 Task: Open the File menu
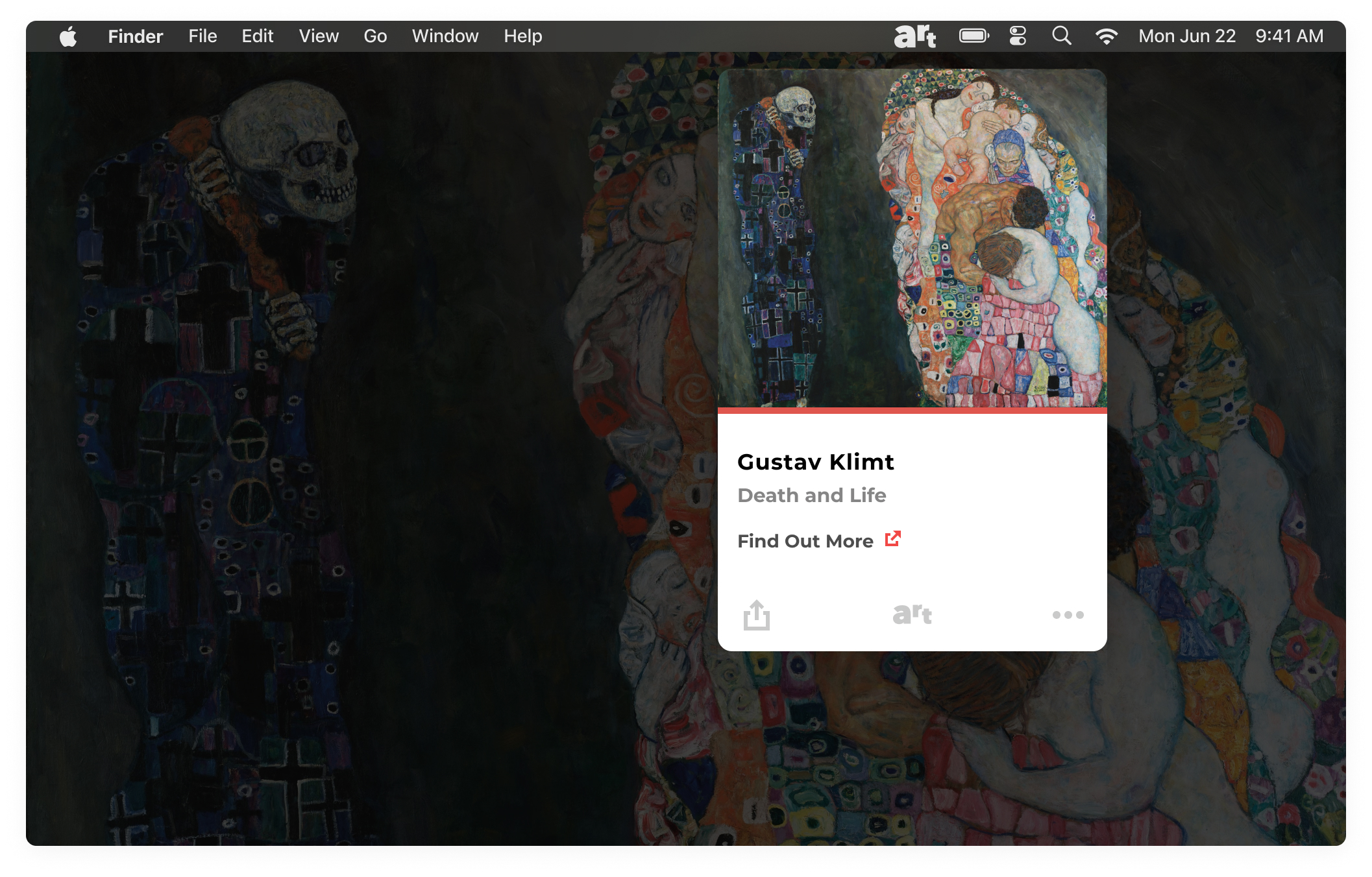(x=202, y=36)
